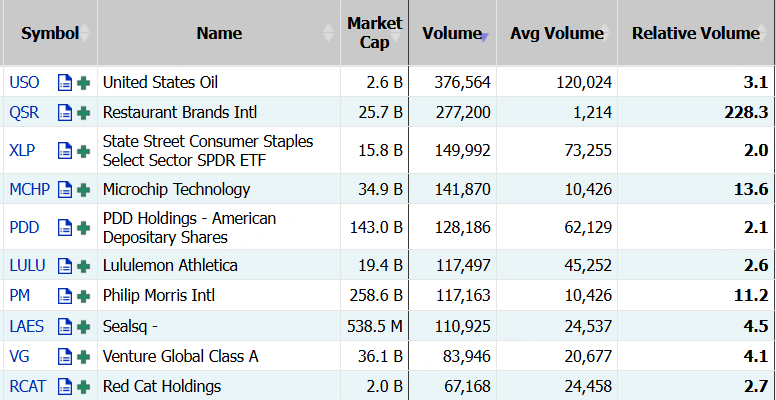
Task: Click the green plus icon beside RCAT
Action: (83, 386)
